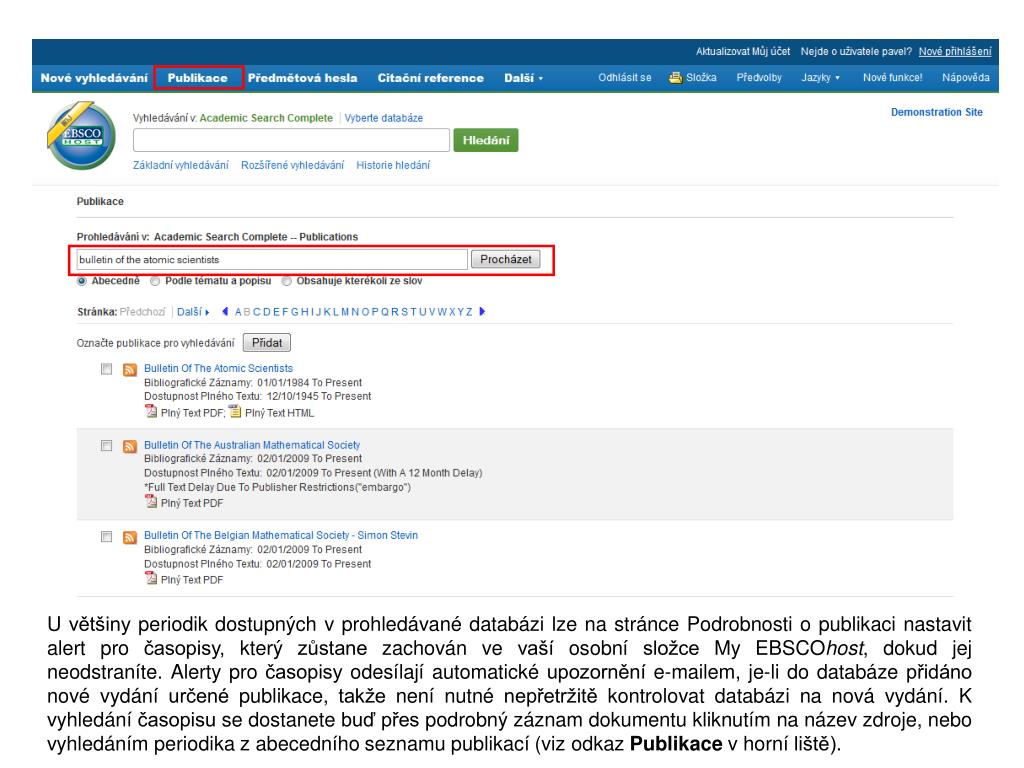Open Nápověda help
1024x768 pixels.
point(966,78)
